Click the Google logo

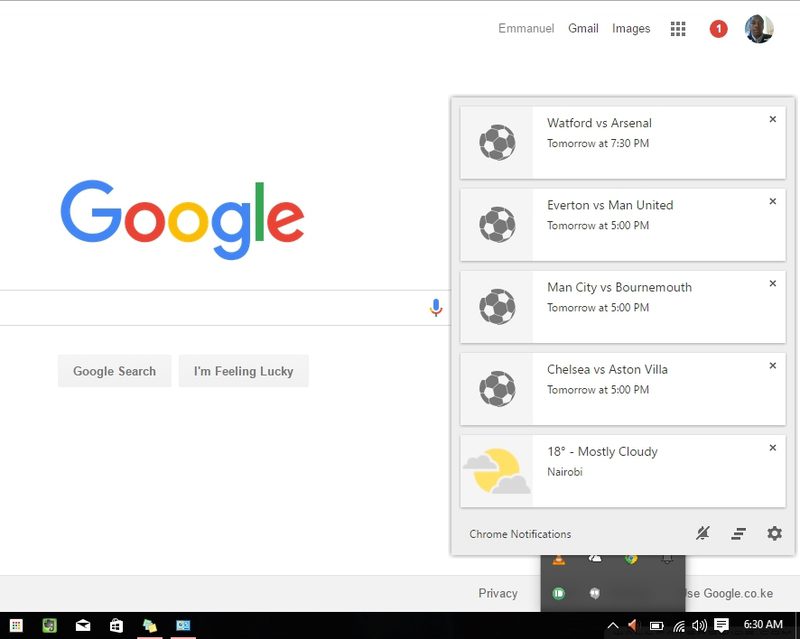182,219
